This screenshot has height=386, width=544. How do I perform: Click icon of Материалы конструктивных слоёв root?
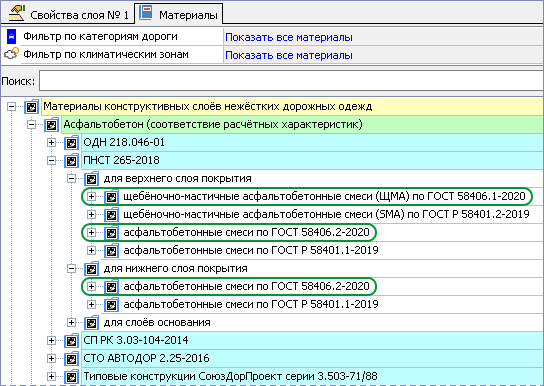click(x=32, y=106)
